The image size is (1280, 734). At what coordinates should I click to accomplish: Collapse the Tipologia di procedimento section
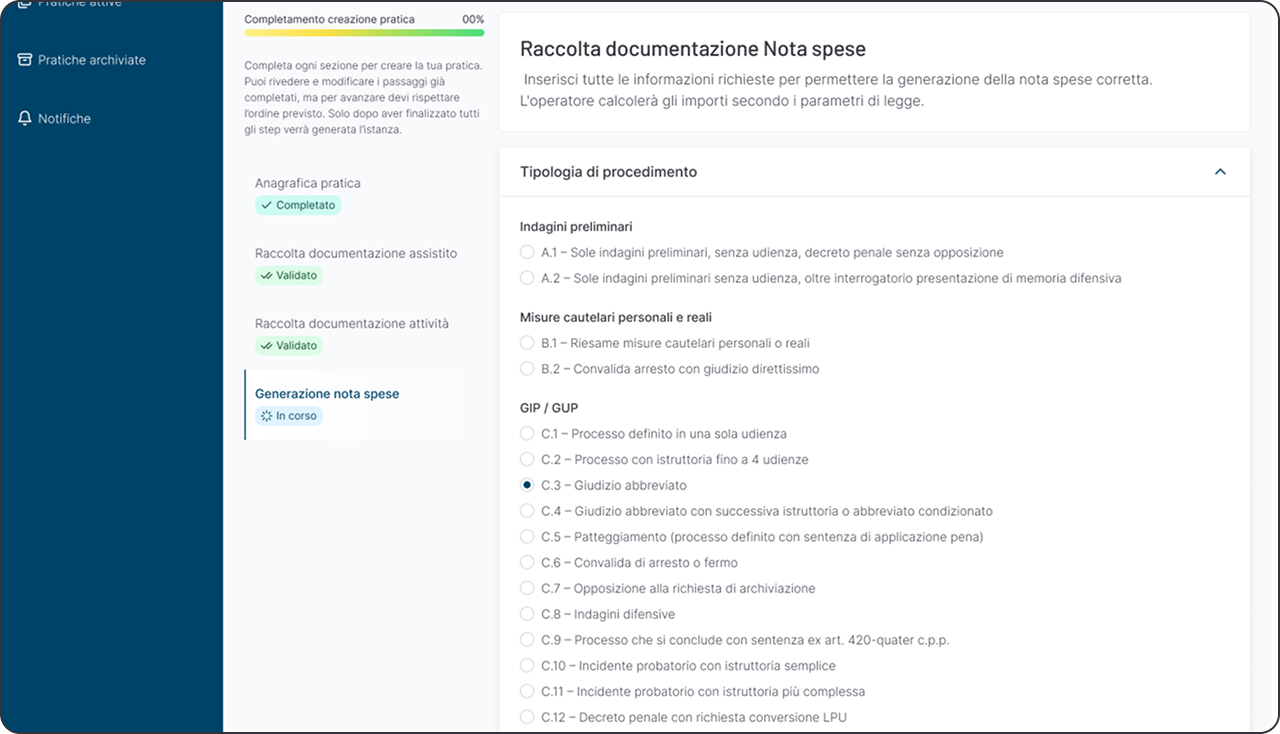(x=1220, y=172)
